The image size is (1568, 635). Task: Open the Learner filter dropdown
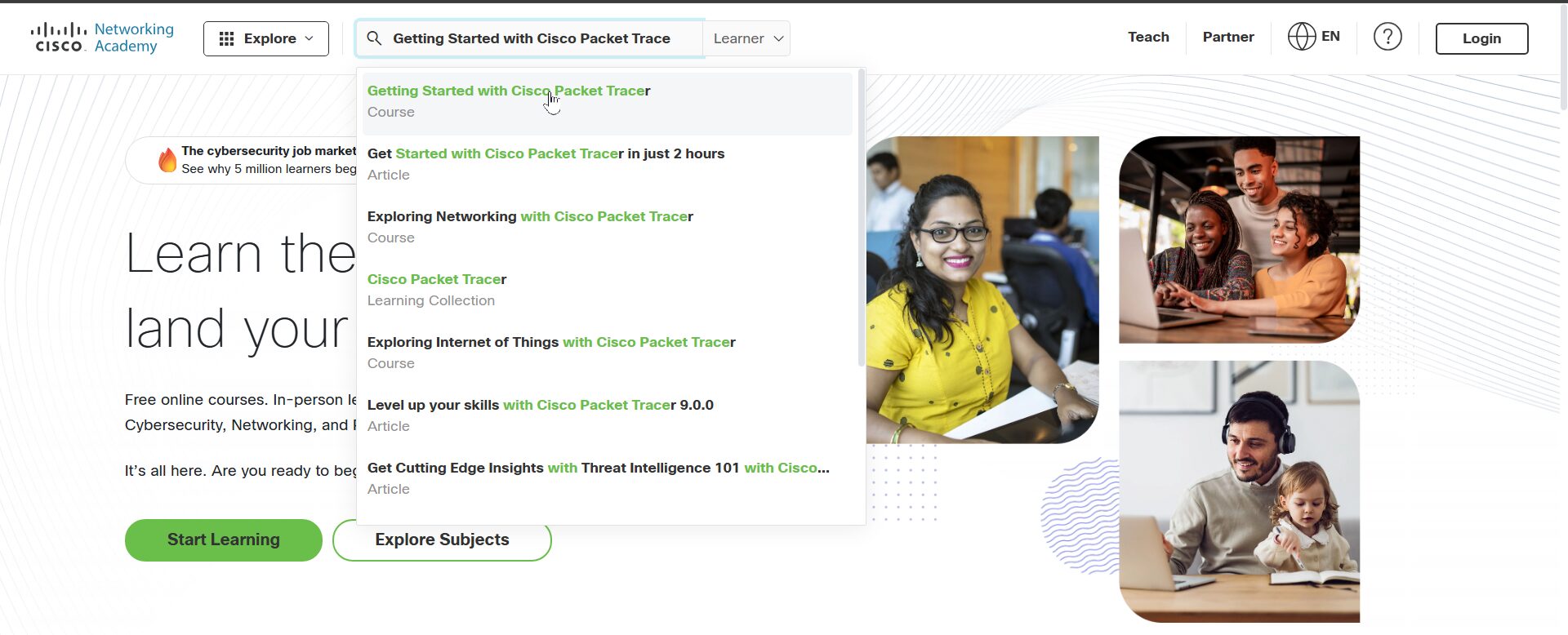pos(747,38)
